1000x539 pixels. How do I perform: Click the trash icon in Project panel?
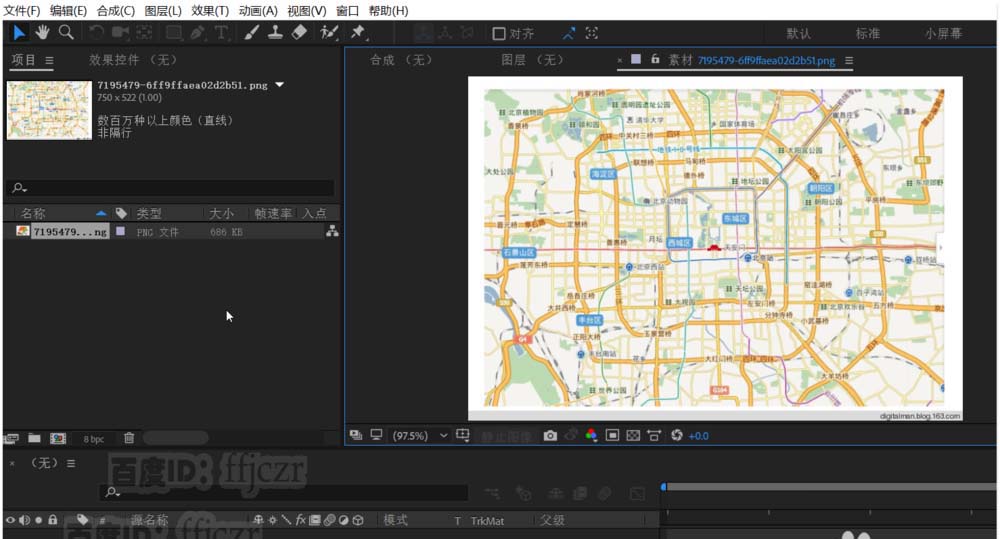click(129, 438)
